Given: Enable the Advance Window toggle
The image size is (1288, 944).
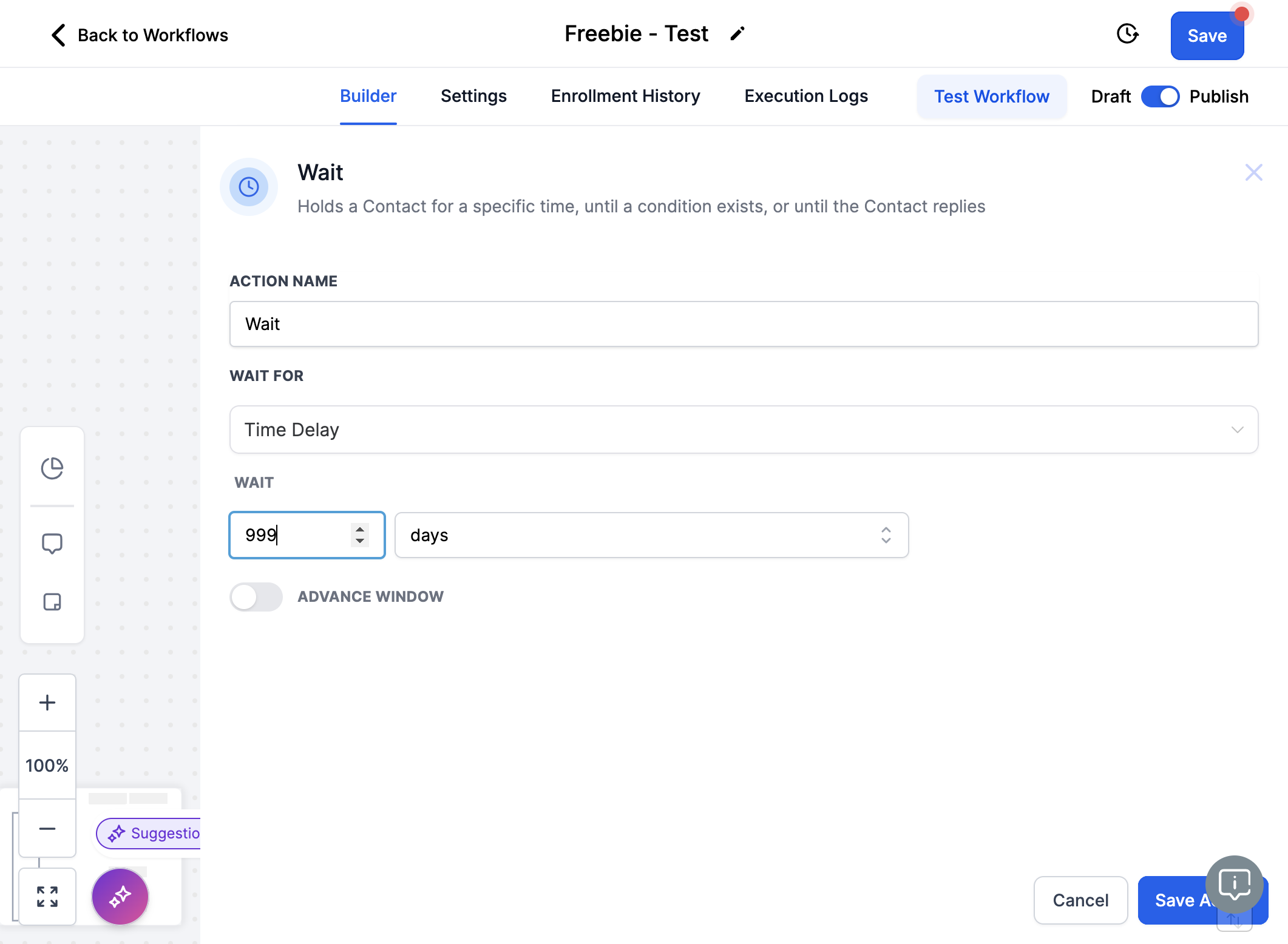Looking at the screenshot, I should 256,597.
